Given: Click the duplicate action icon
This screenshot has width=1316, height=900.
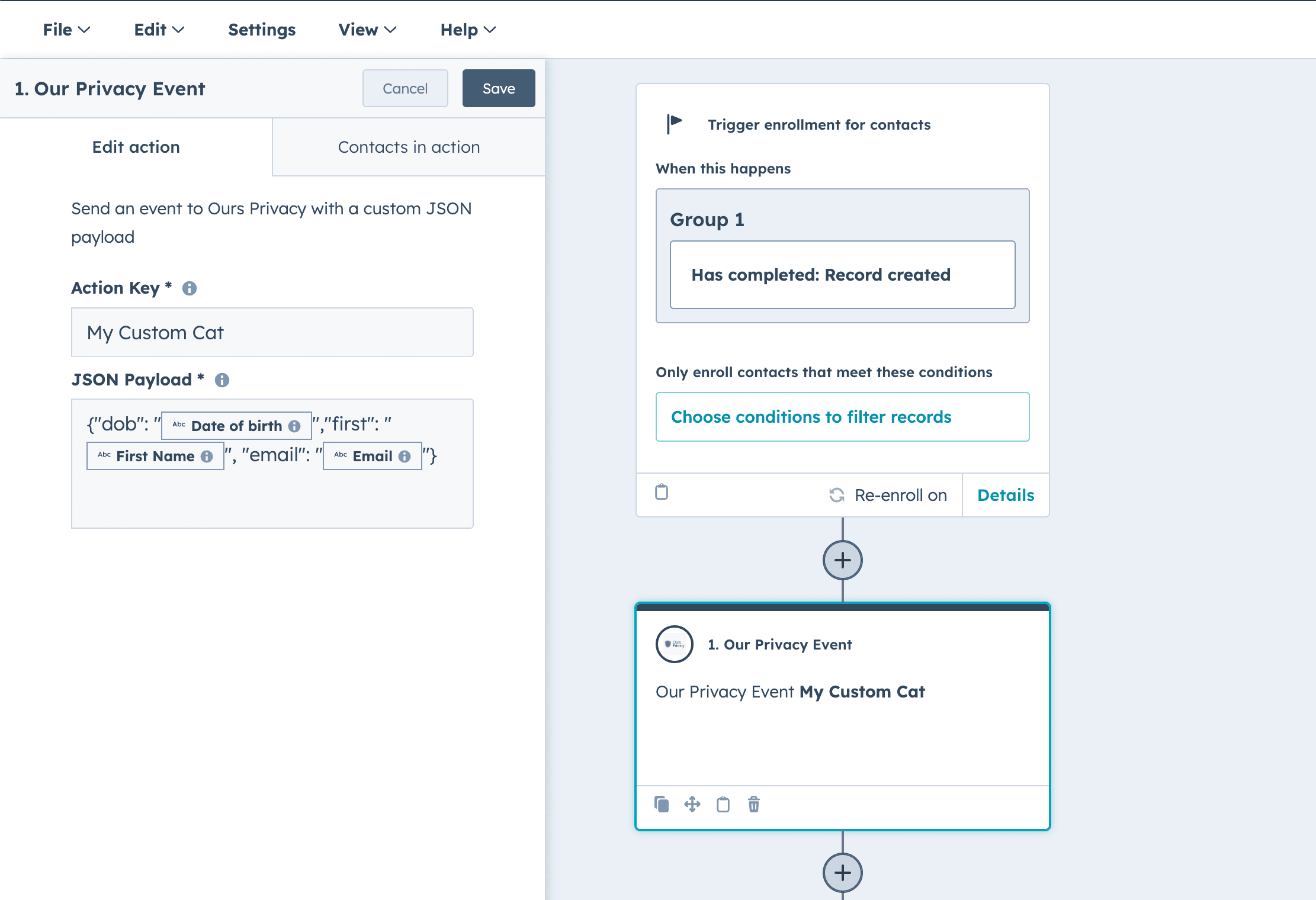Looking at the screenshot, I should coord(662,804).
